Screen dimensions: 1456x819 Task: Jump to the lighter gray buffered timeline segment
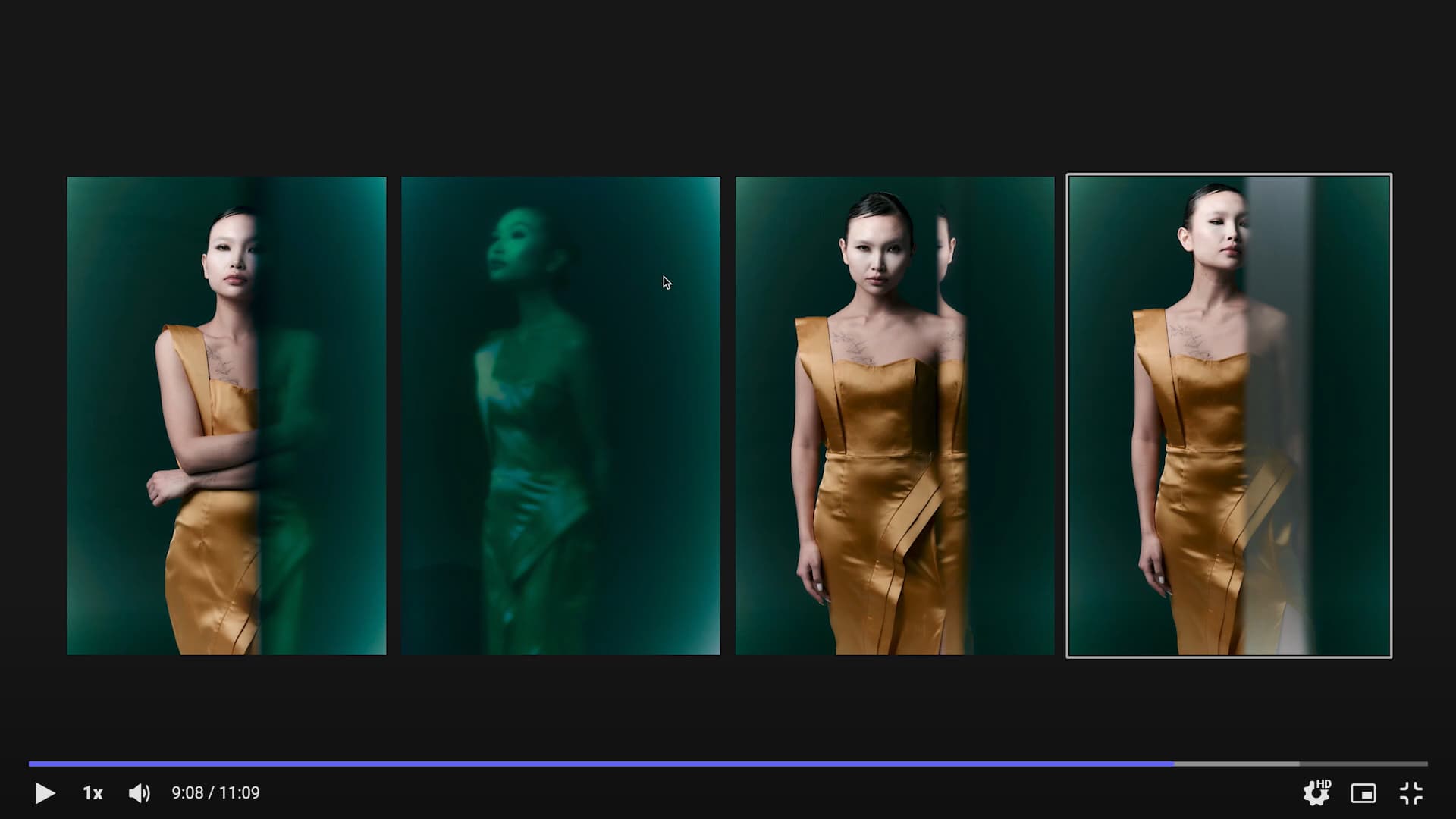(x=1236, y=764)
